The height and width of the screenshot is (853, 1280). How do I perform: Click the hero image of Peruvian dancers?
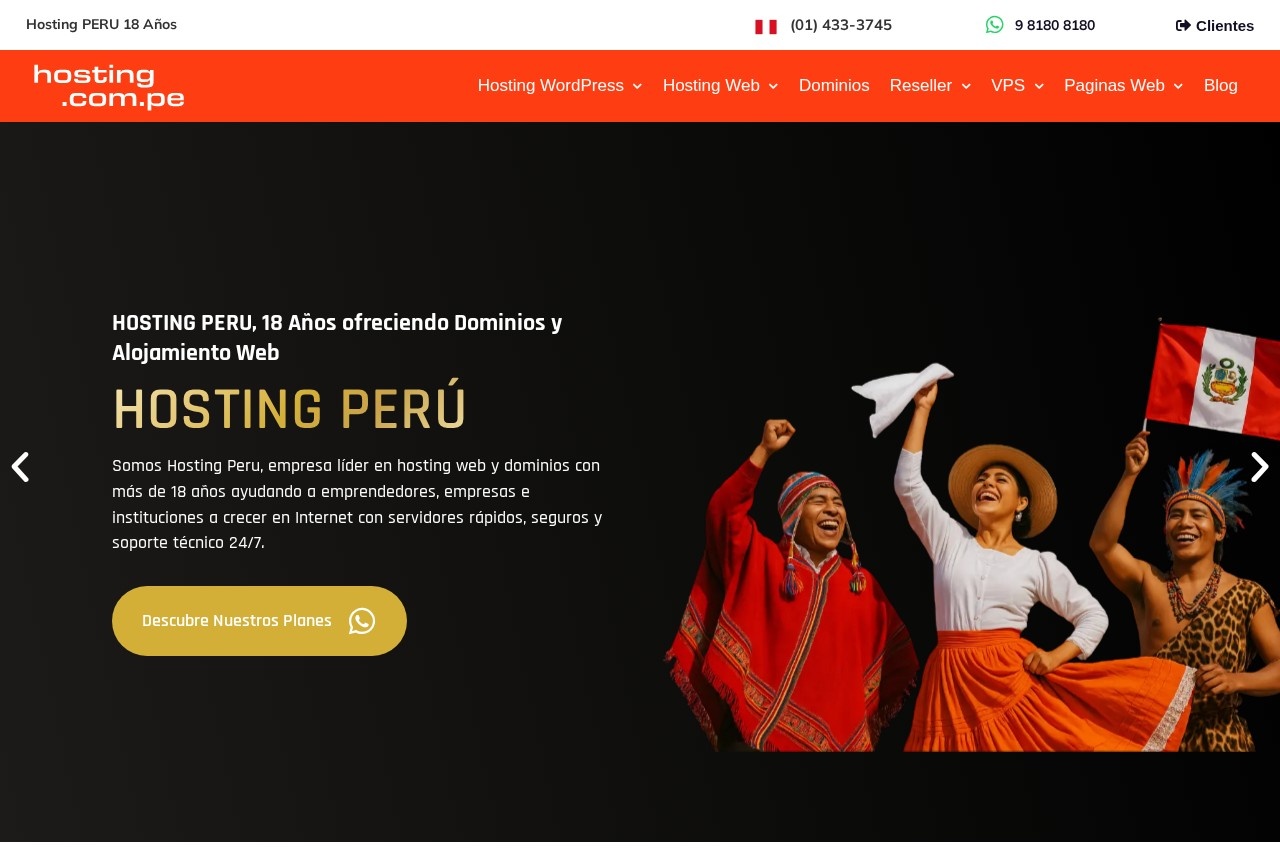[971, 535]
